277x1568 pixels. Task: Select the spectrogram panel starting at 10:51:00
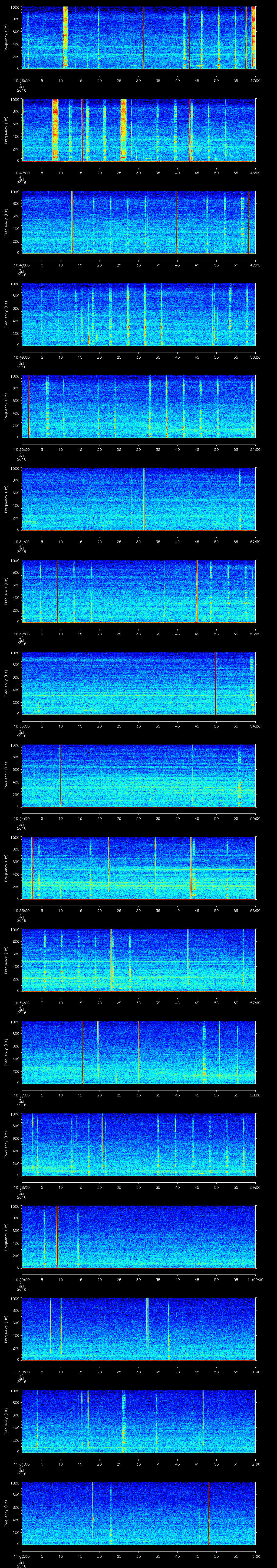click(x=138, y=499)
